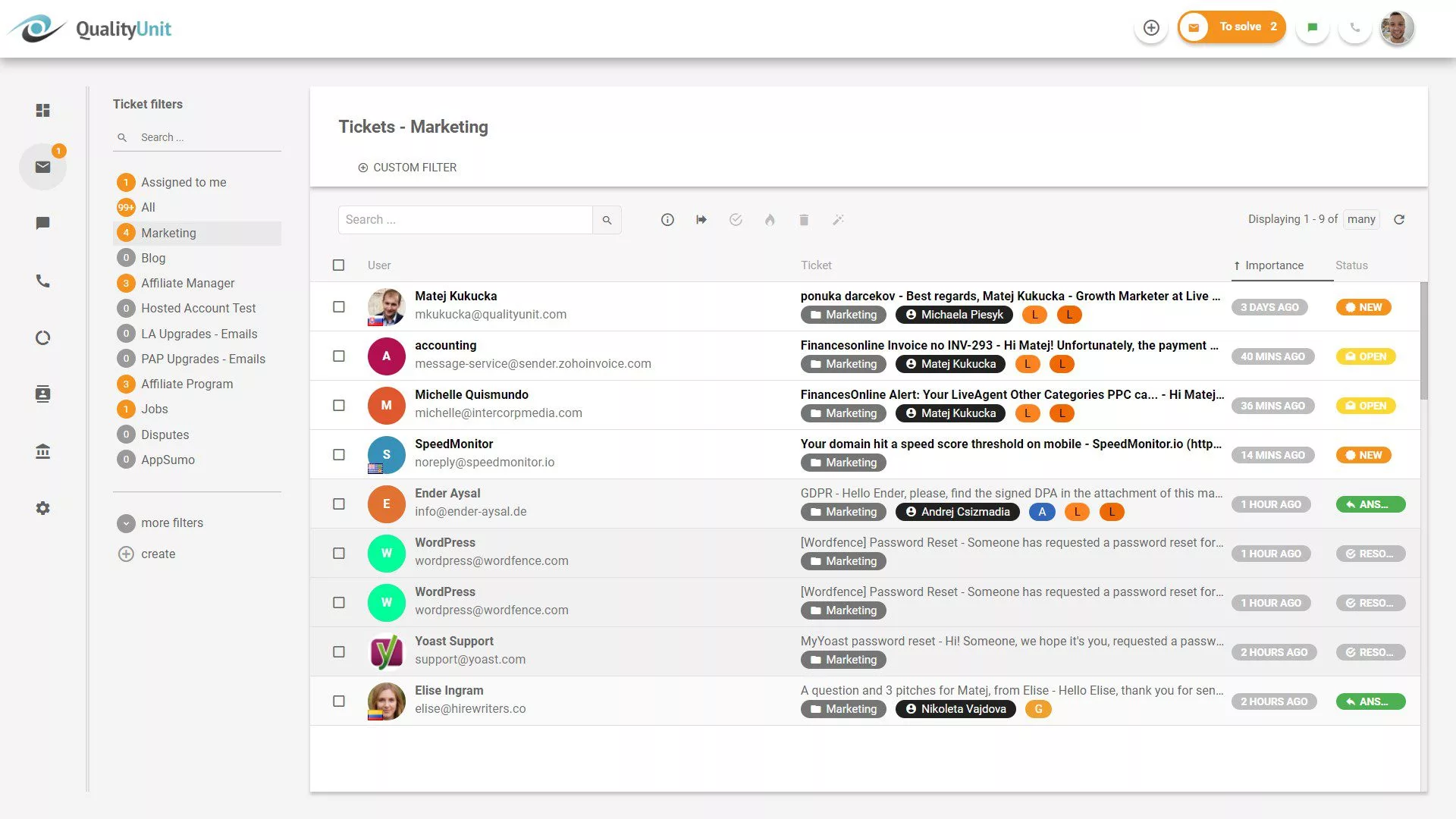Viewport: 1456px width, 819px height.
Task: Click the resolve checkmark icon
Action: [x=735, y=219]
